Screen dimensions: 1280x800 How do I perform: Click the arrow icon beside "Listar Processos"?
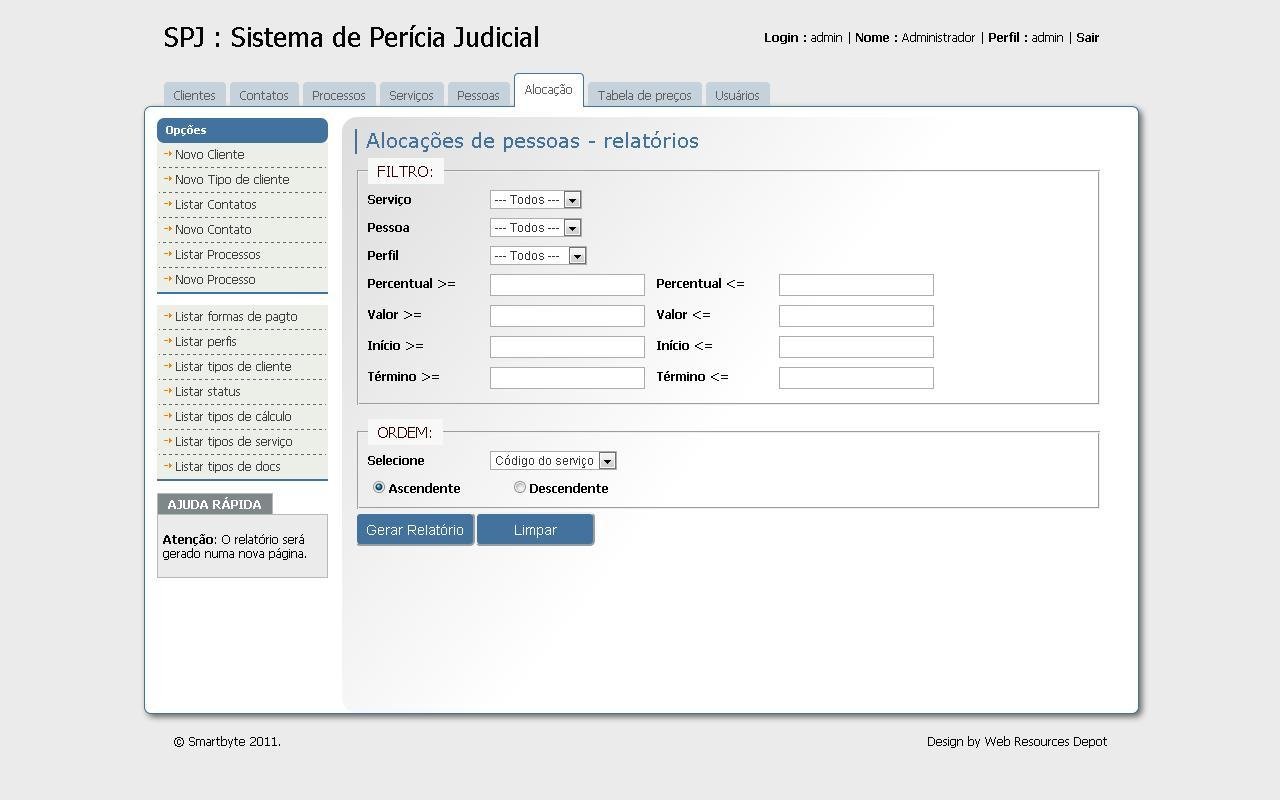pos(167,254)
